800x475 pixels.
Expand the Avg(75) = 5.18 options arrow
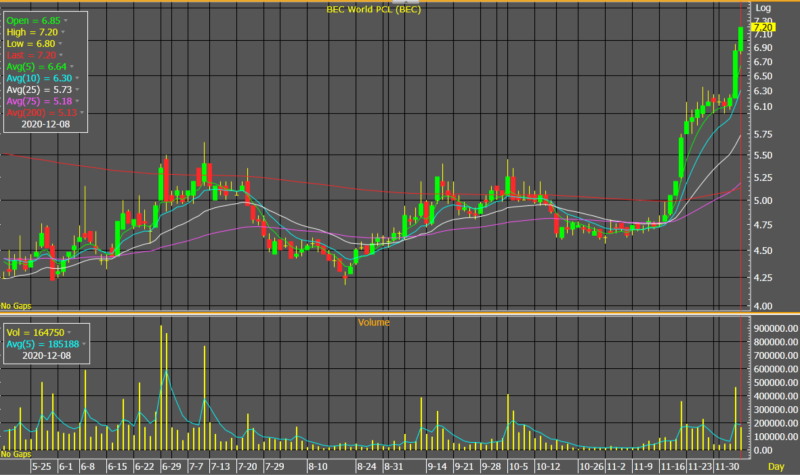tap(77, 102)
